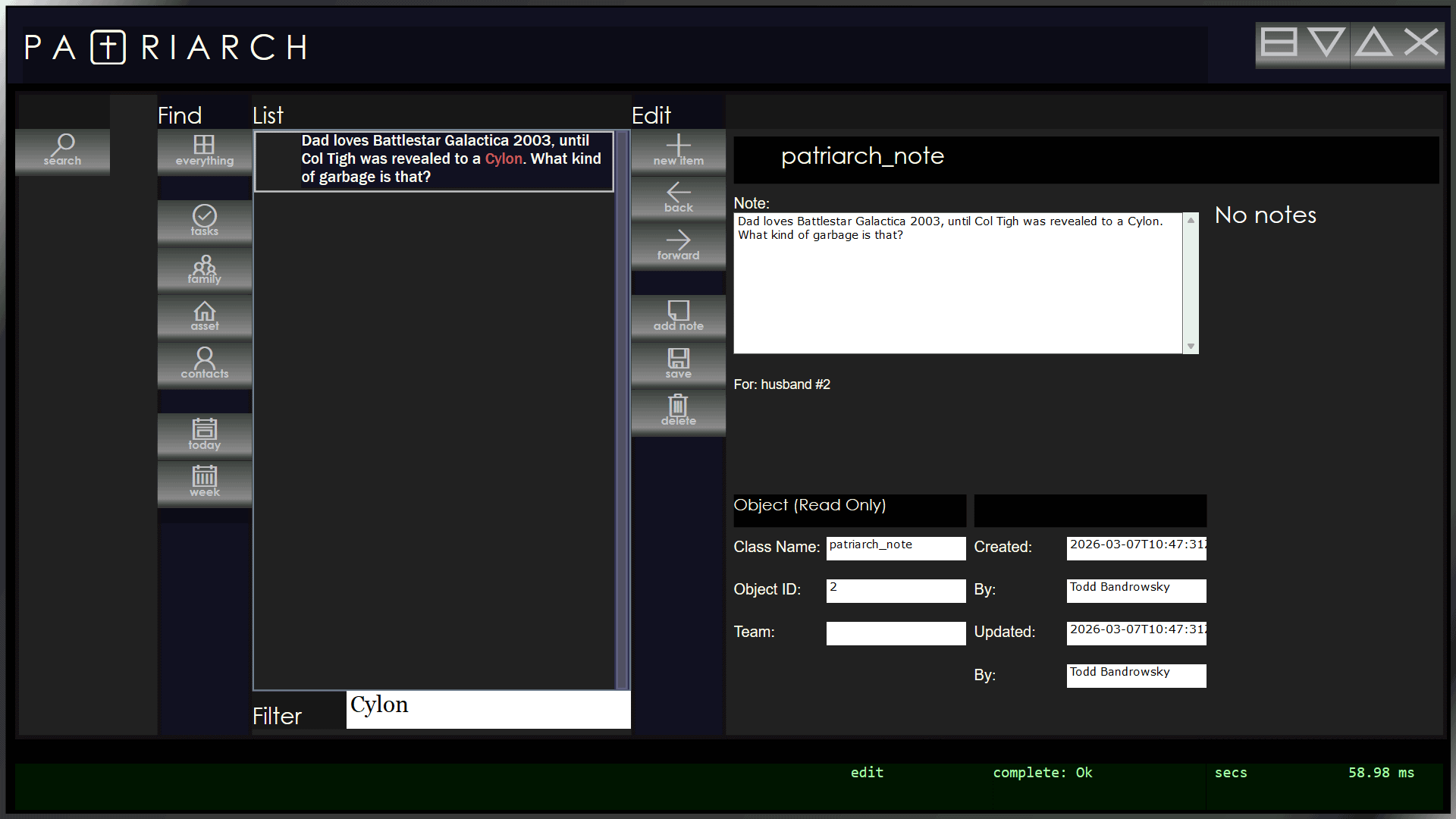Image resolution: width=1456 pixels, height=819 pixels.
Task: Select the Battlestar Galactica list entry
Action: click(x=434, y=159)
